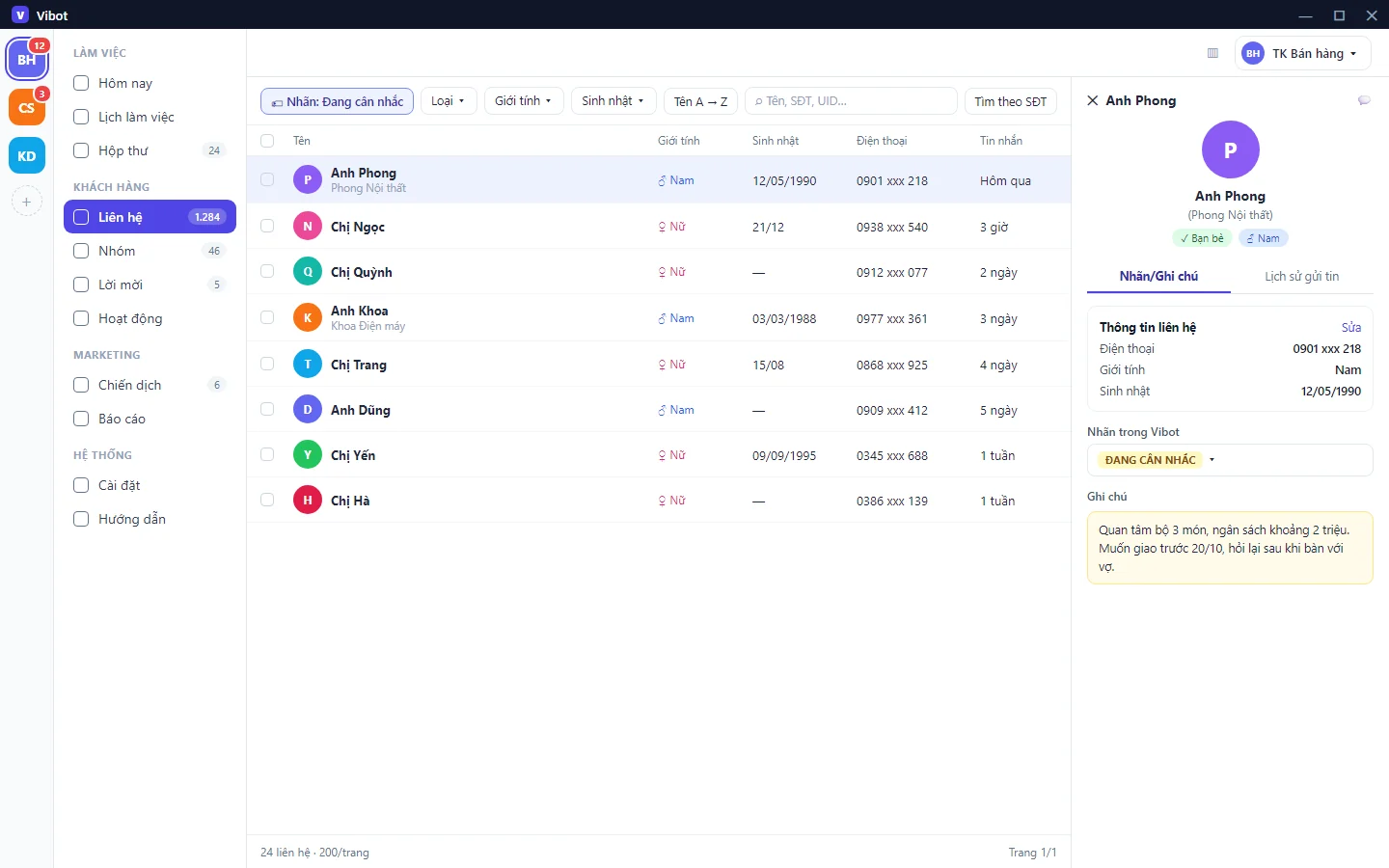Check the row checkbox for Anh Dũng
The height and width of the screenshot is (868, 1389).
coord(267,409)
